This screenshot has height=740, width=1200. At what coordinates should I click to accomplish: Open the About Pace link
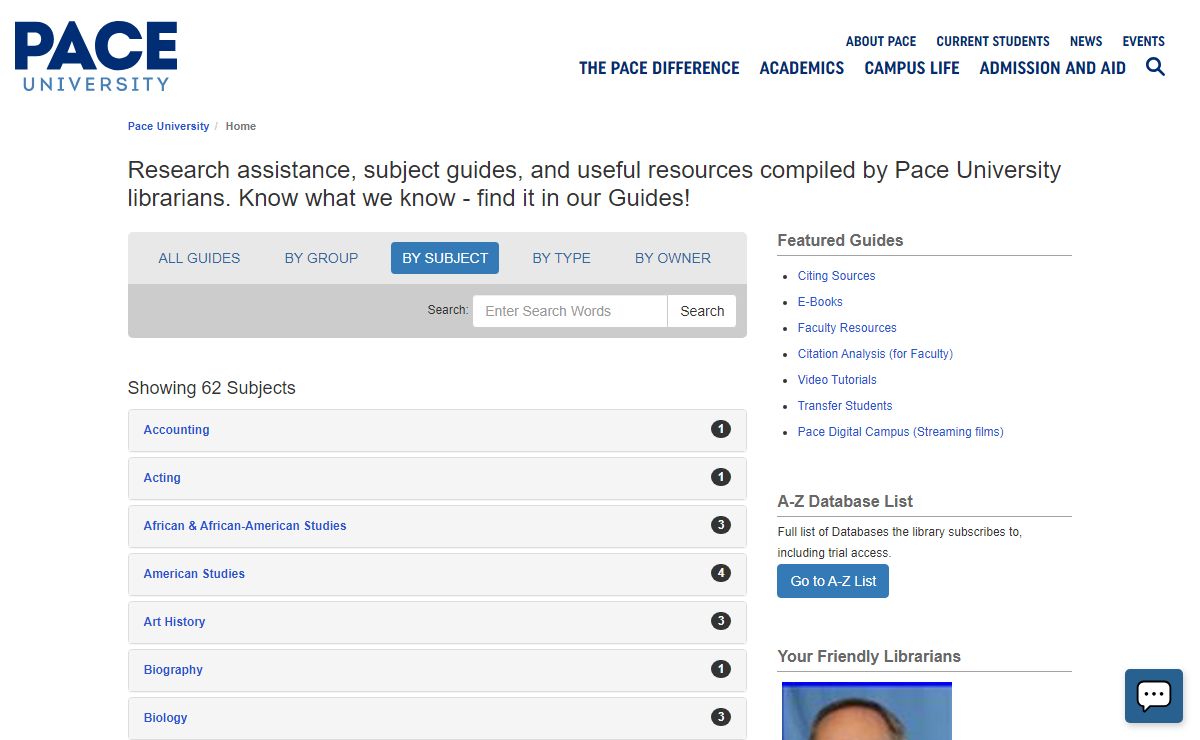881,41
